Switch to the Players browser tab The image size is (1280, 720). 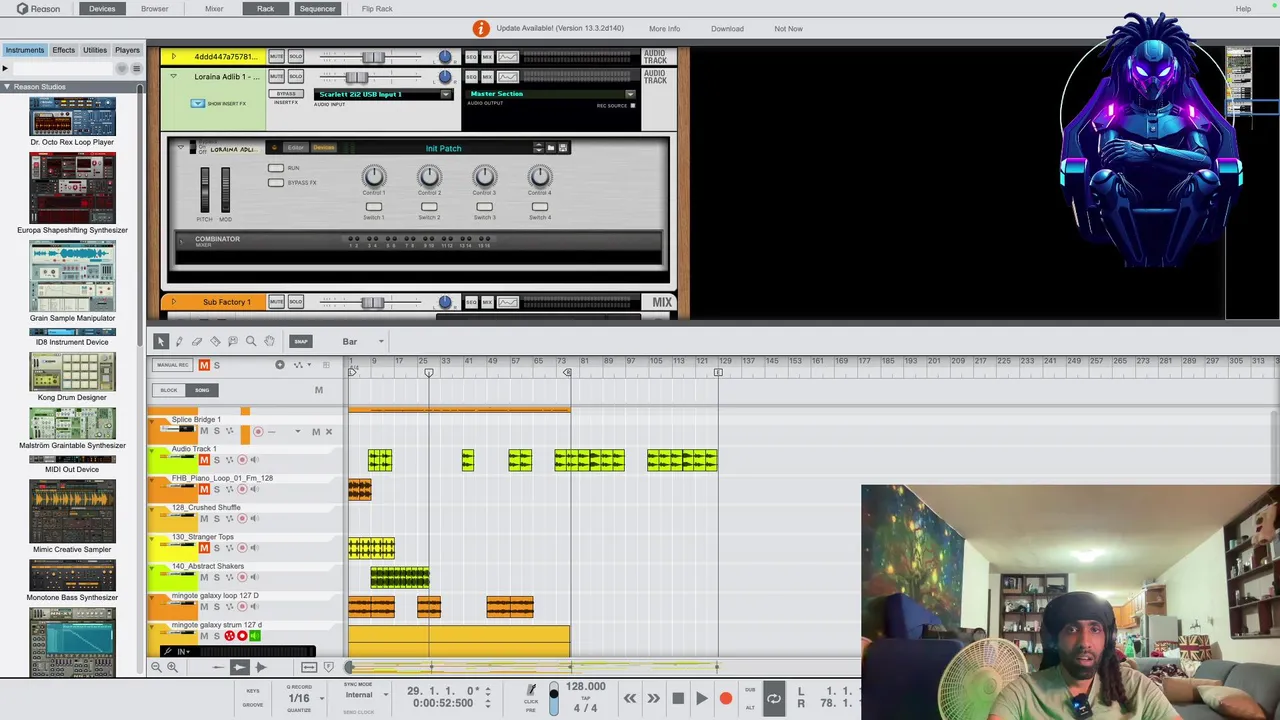[127, 50]
